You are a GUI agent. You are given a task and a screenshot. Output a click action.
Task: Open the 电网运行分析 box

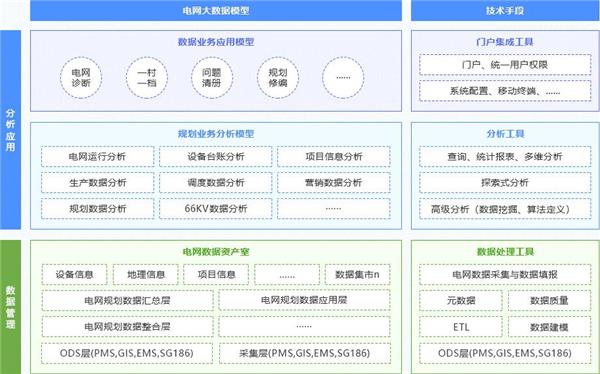[x=98, y=156]
